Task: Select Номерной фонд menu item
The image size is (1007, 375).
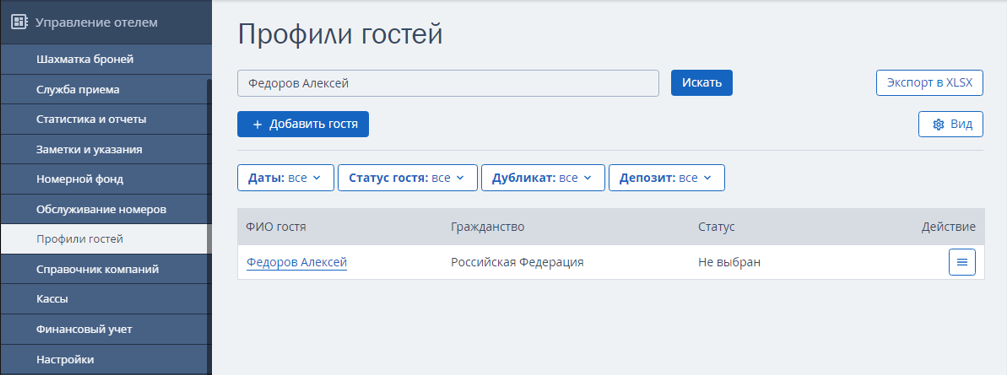Action: (105, 179)
